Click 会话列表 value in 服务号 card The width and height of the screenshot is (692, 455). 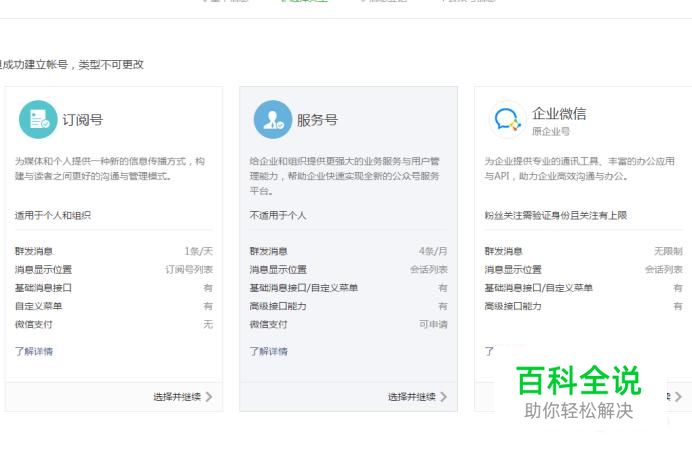[x=429, y=269]
